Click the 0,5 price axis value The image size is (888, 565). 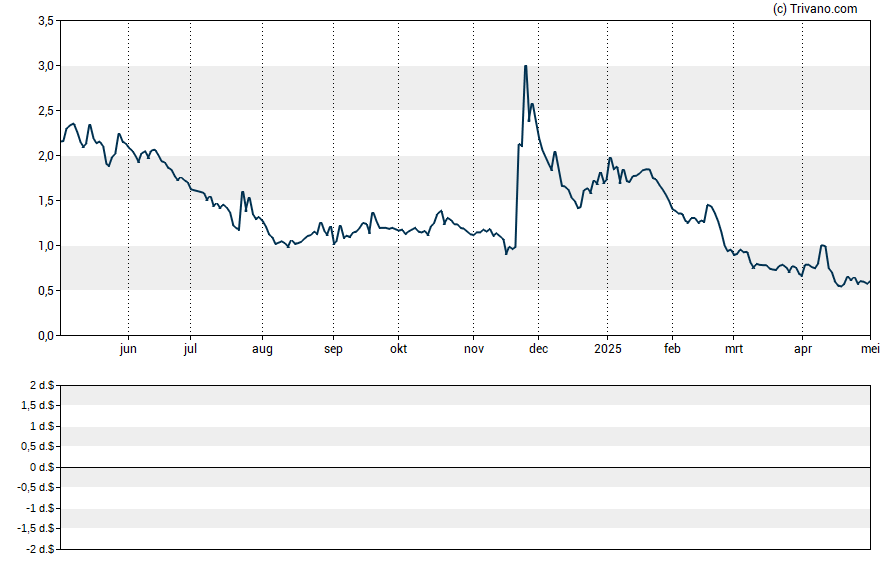pos(46,291)
